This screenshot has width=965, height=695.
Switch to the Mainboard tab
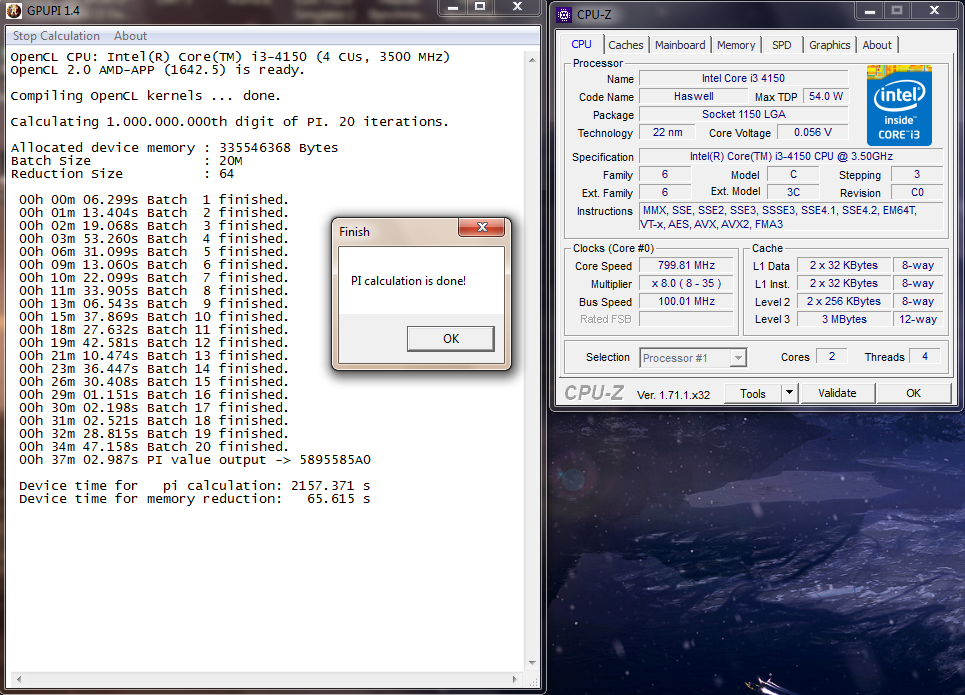tap(680, 45)
